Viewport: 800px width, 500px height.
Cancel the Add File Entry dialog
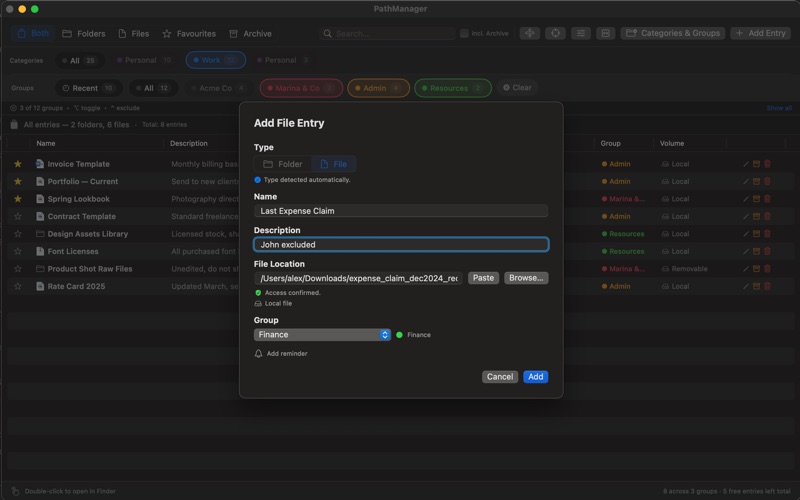tap(499, 377)
